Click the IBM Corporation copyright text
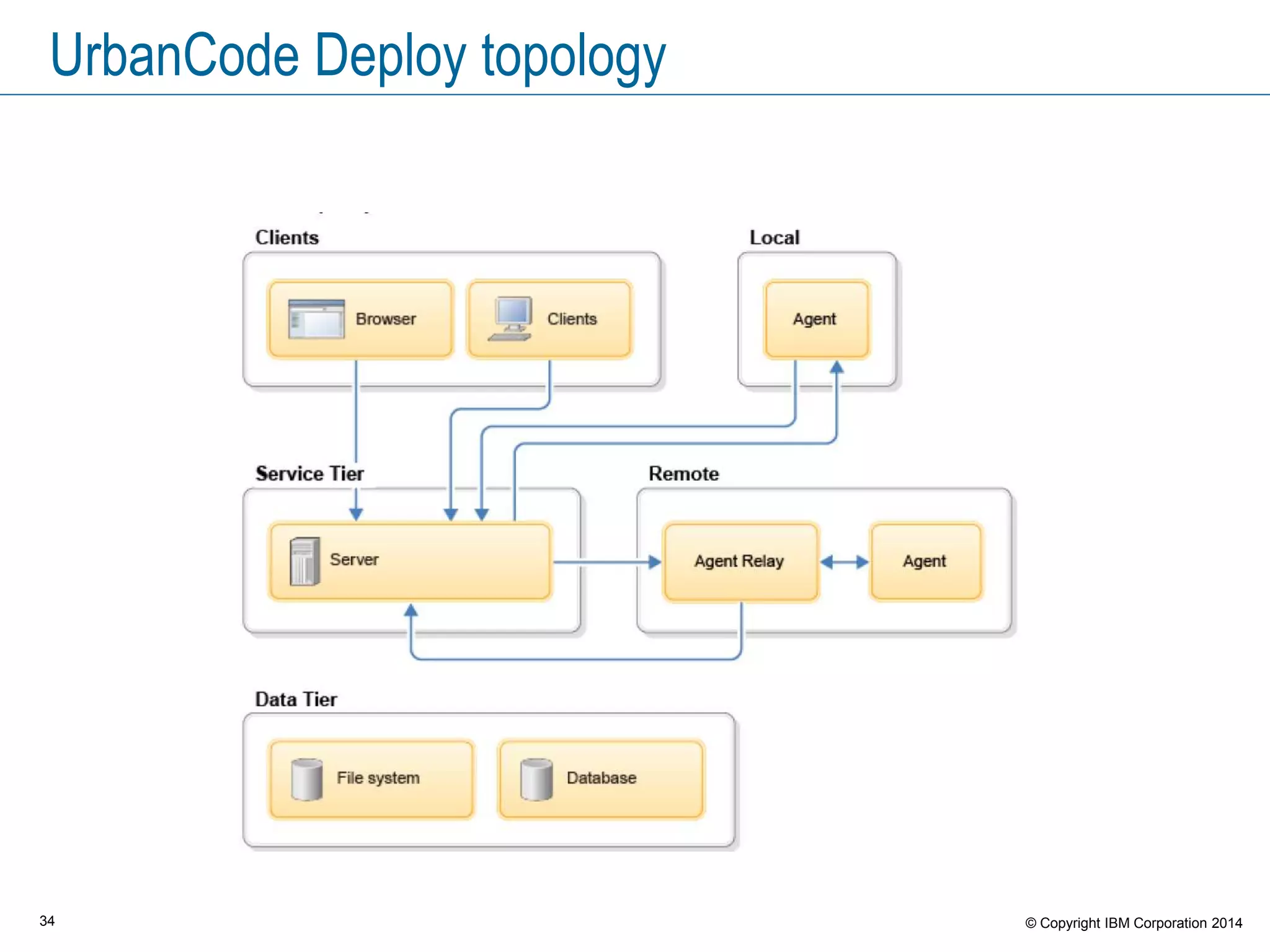Screen dimensions: 1270x952 pos(1133,923)
